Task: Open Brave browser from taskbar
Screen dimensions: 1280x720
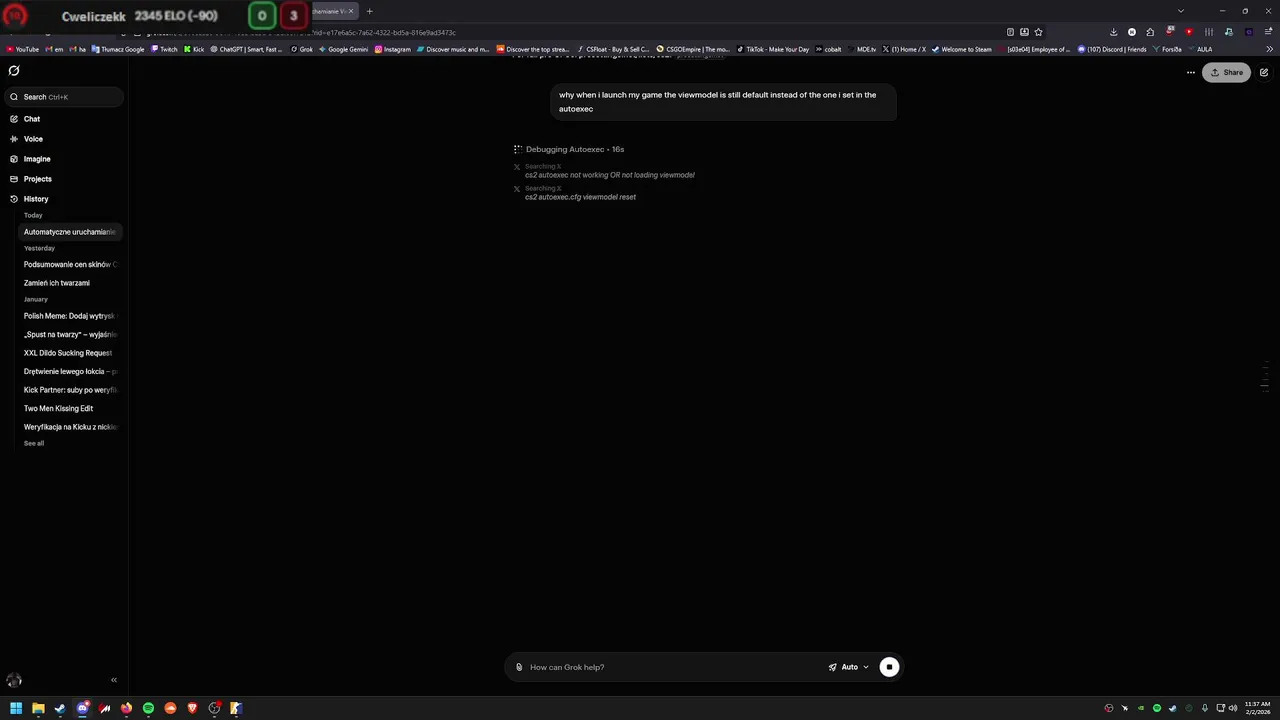Action: [x=192, y=708]
